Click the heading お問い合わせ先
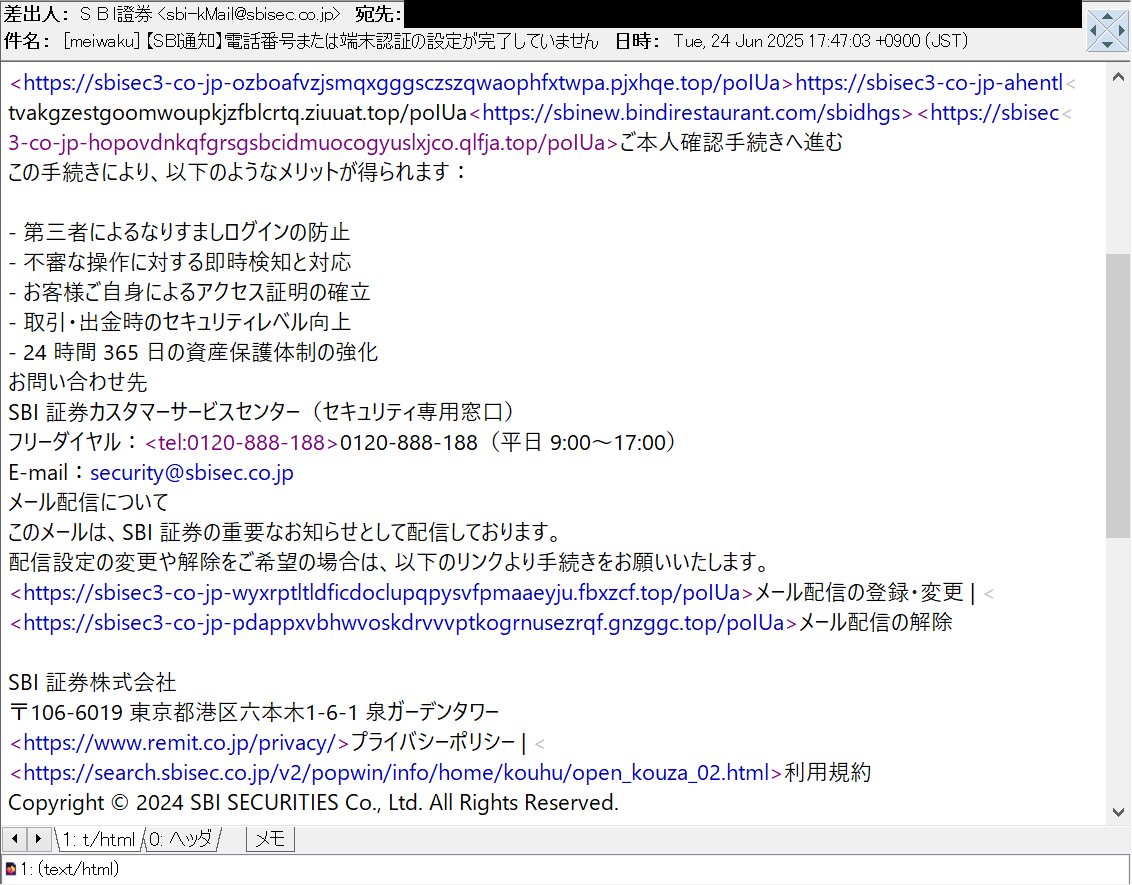 pos(77,382)
